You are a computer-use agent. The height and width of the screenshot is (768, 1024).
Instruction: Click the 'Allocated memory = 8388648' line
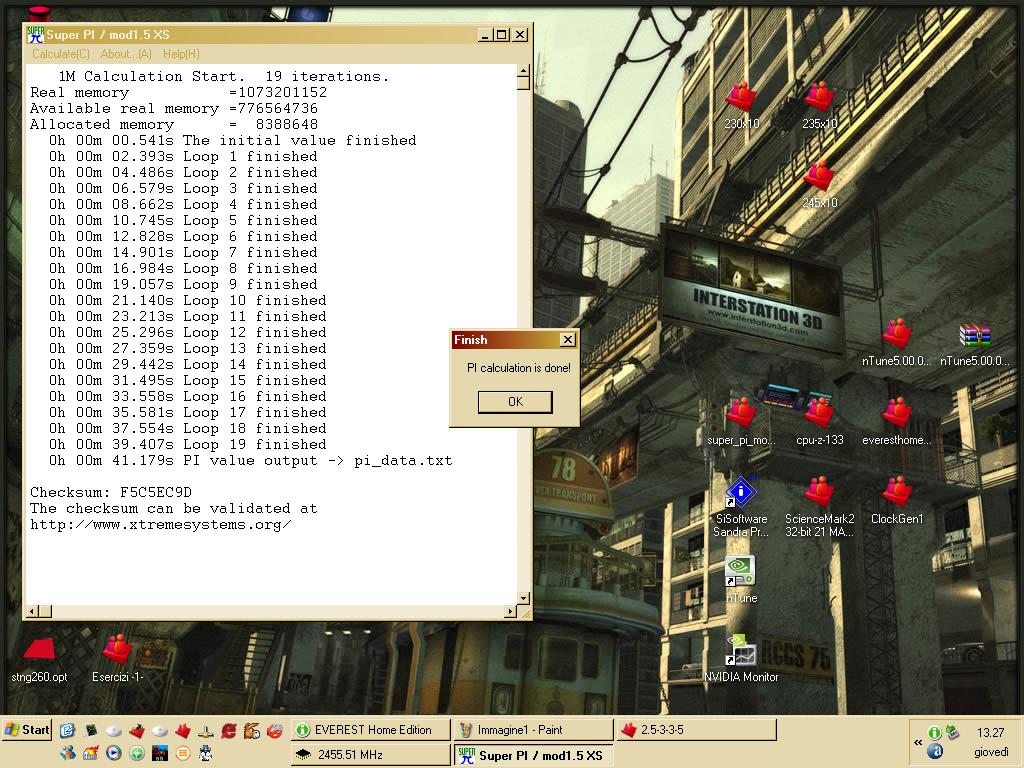(x=174, y=125)
